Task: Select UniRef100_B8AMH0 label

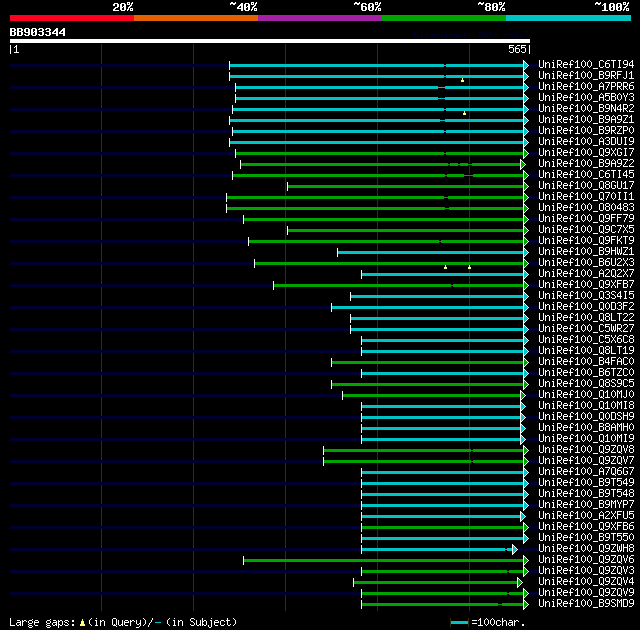Action: pos(586,428)
